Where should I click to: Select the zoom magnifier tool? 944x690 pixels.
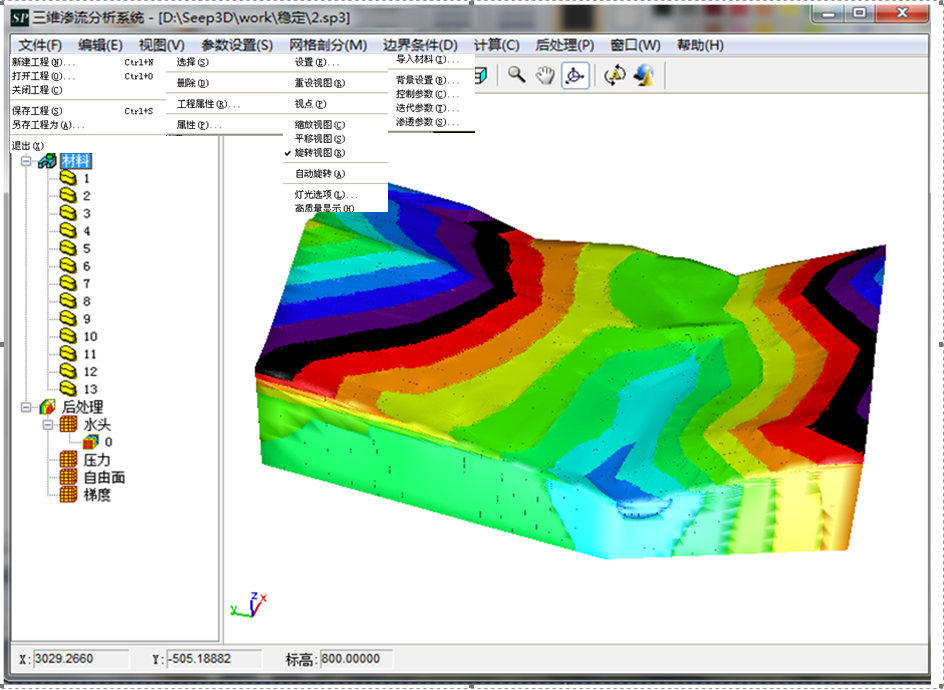point(516,76)
